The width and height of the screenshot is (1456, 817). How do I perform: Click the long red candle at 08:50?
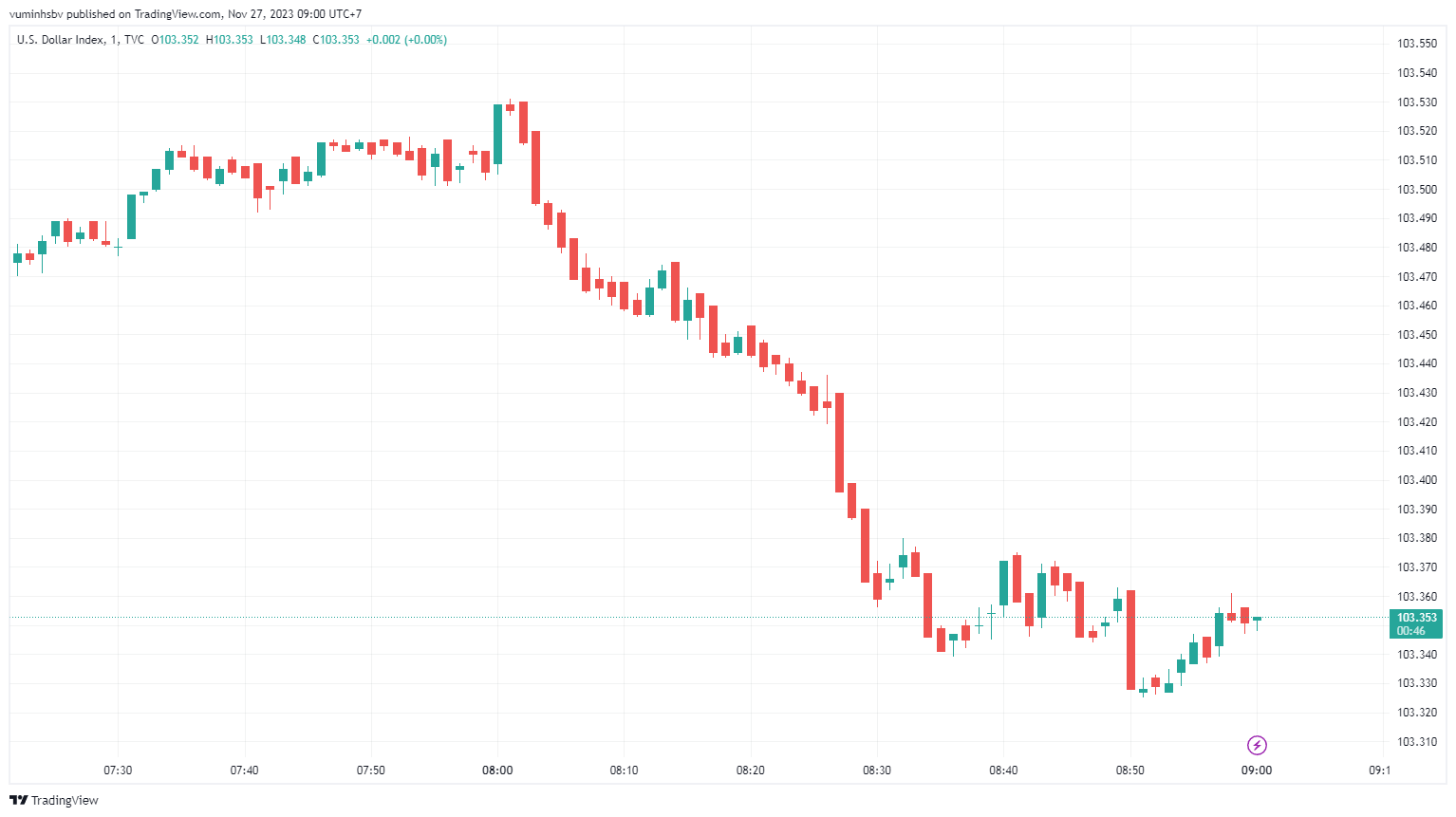click(x=1130, y=641)
